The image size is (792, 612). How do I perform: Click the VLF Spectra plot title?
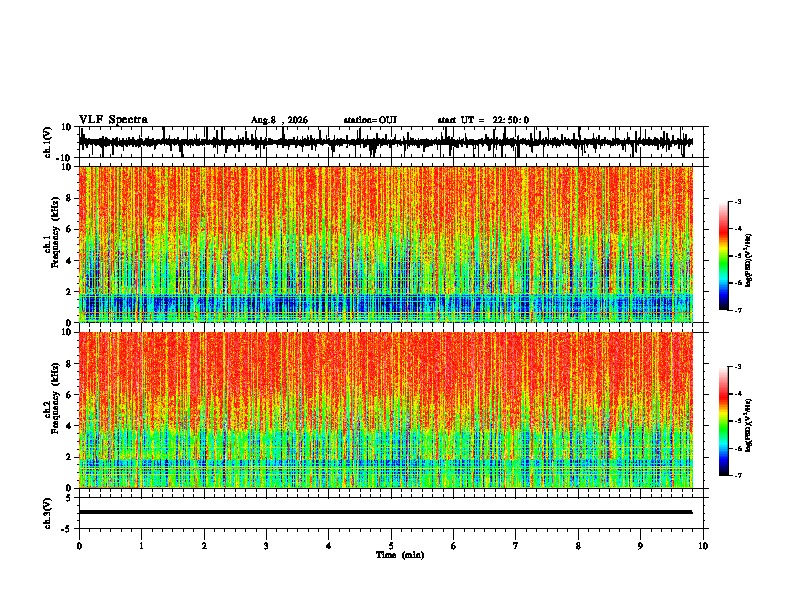point(113,120)
